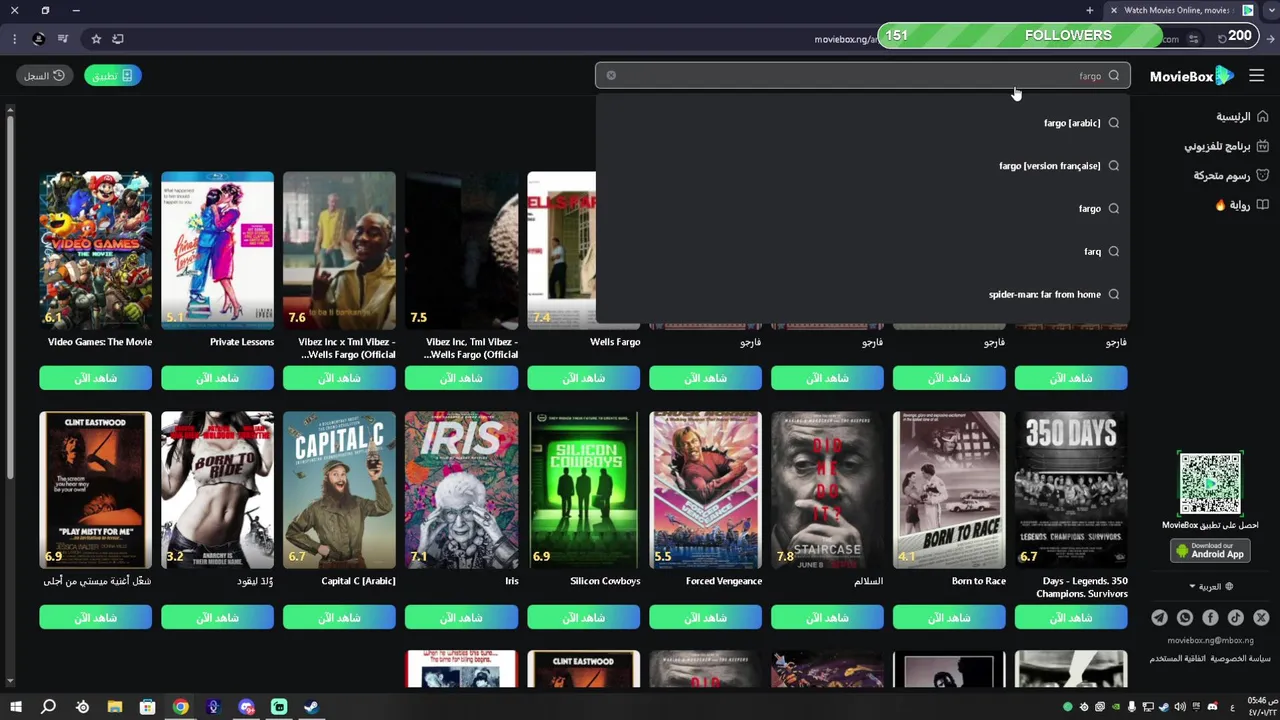Click شاهد الآن under Capital C [Arabic]
This screenshot has height=720, width=1280.
click(x=339, y=618)
